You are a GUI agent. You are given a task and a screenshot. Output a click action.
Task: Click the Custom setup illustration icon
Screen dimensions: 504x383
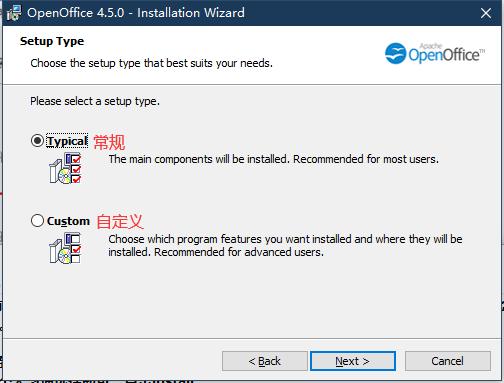point(65,248)
